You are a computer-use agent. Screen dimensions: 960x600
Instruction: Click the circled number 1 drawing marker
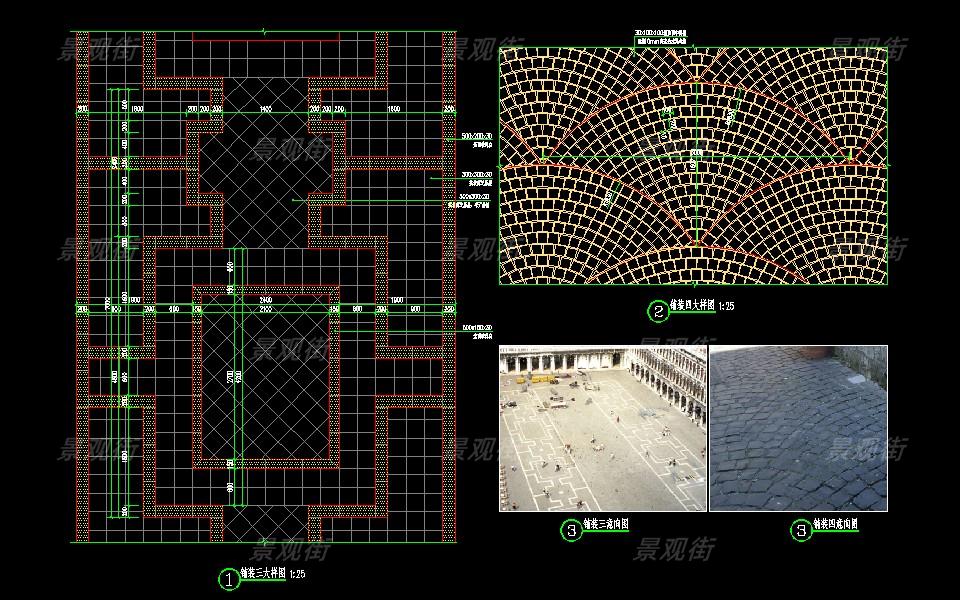pyautogui.click(x=229, y=578)
